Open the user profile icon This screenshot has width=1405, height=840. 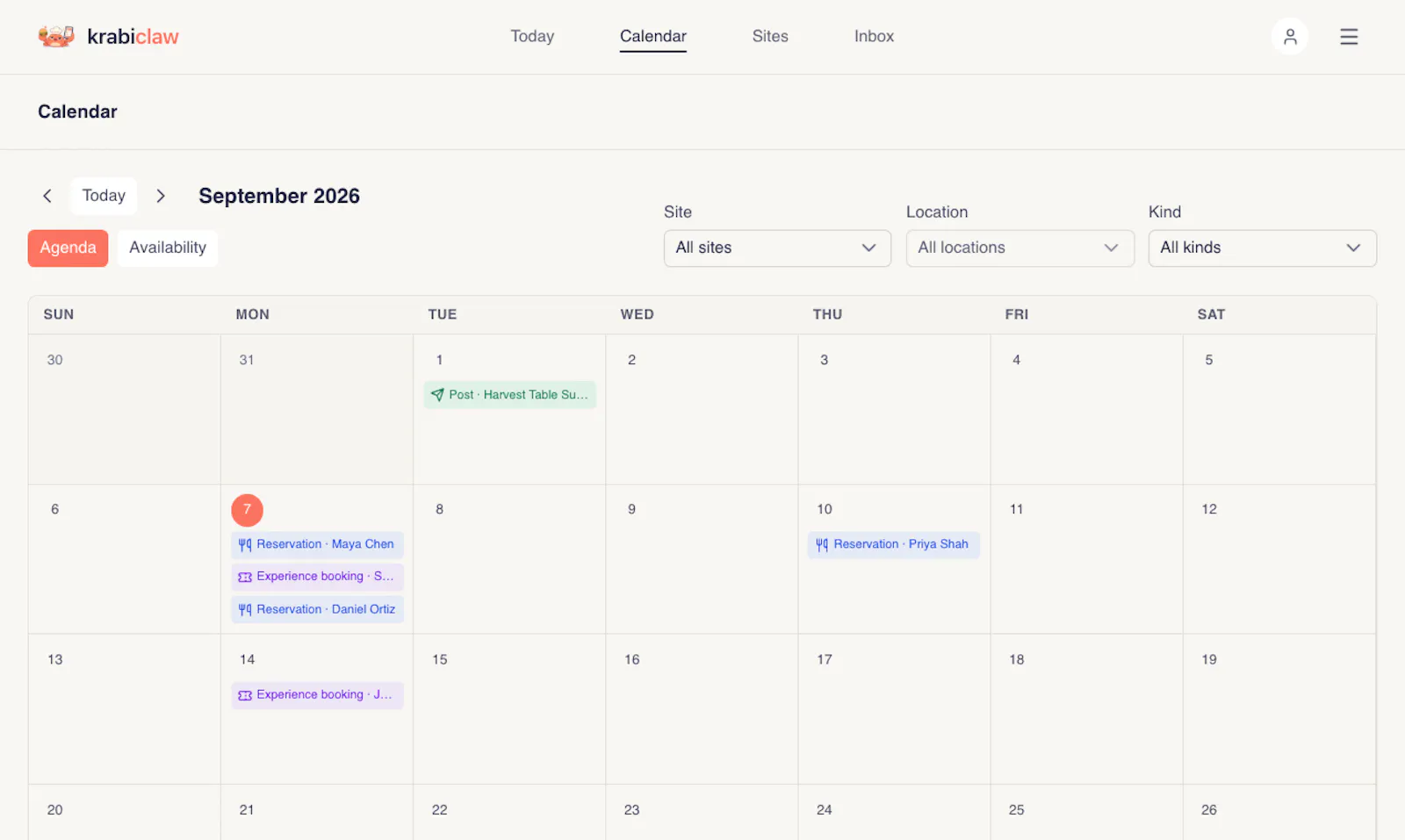pos(1290,36)
